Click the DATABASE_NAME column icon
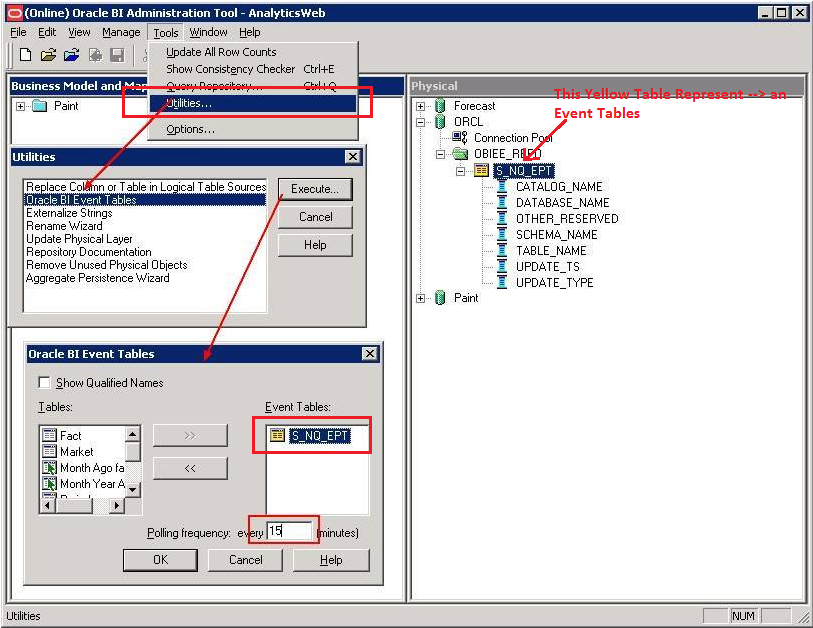 click(x=502, y=202)
